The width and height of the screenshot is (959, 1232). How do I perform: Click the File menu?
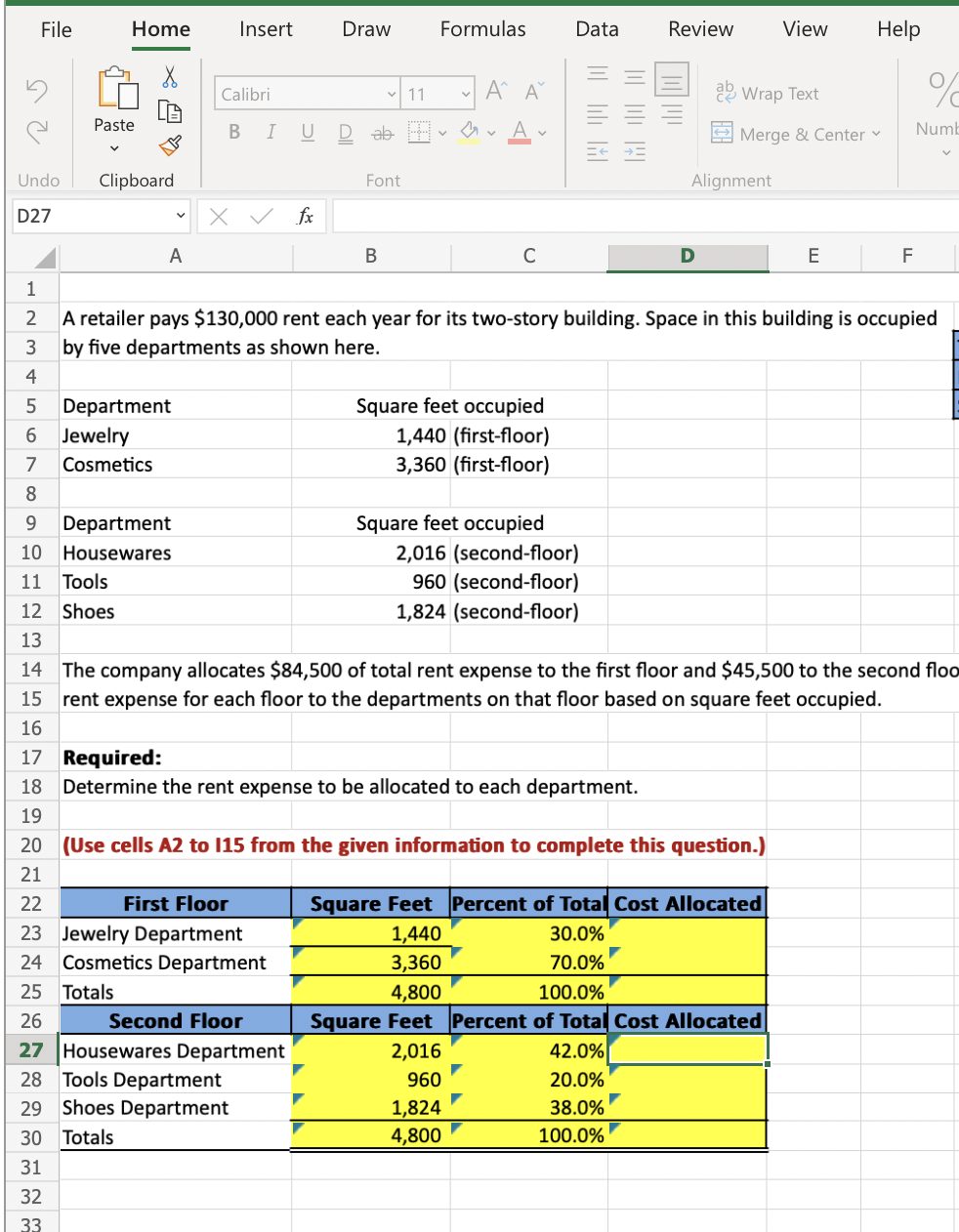[56, 29]
